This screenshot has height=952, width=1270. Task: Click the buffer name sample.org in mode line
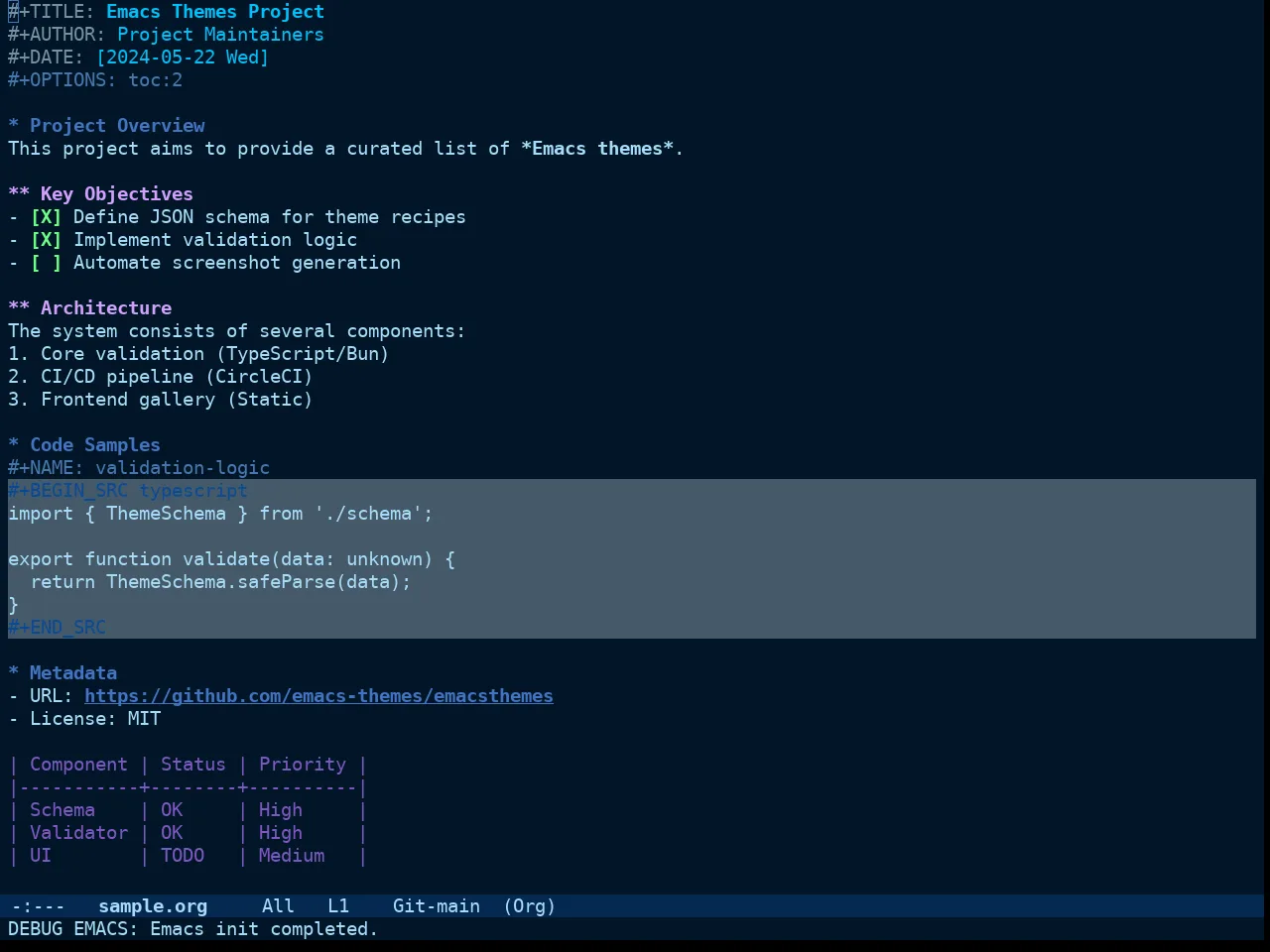153,906
